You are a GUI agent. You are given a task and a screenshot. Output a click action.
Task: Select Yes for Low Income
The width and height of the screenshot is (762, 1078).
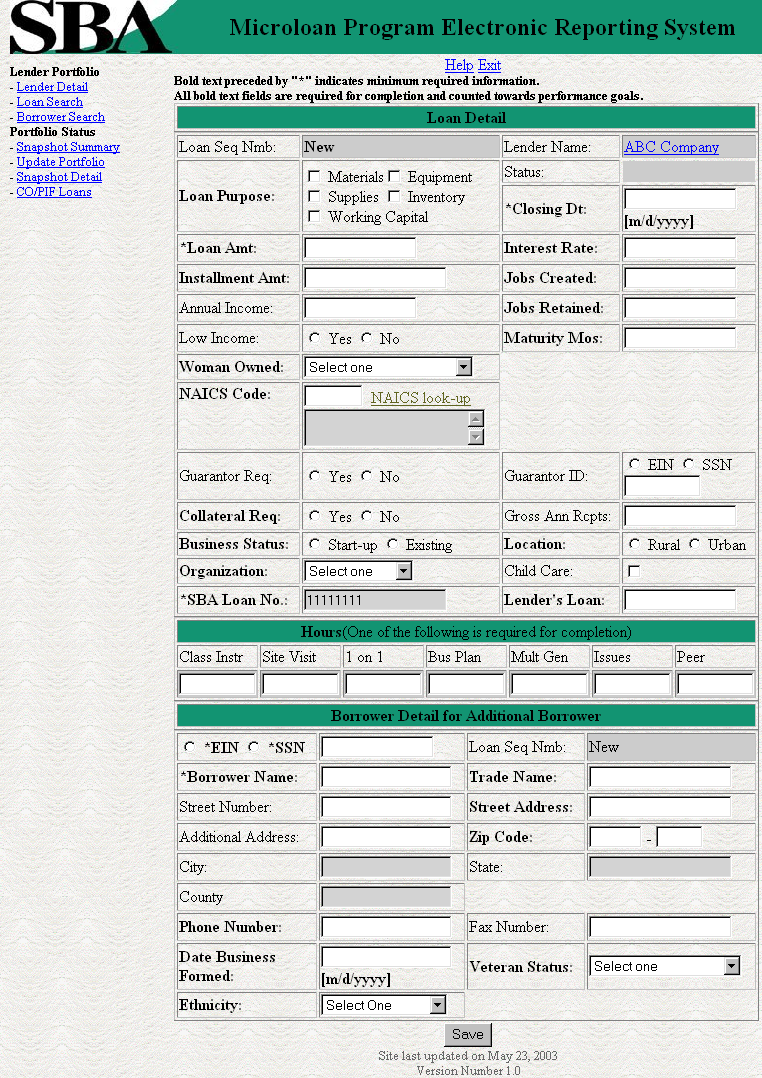[315, 339]
